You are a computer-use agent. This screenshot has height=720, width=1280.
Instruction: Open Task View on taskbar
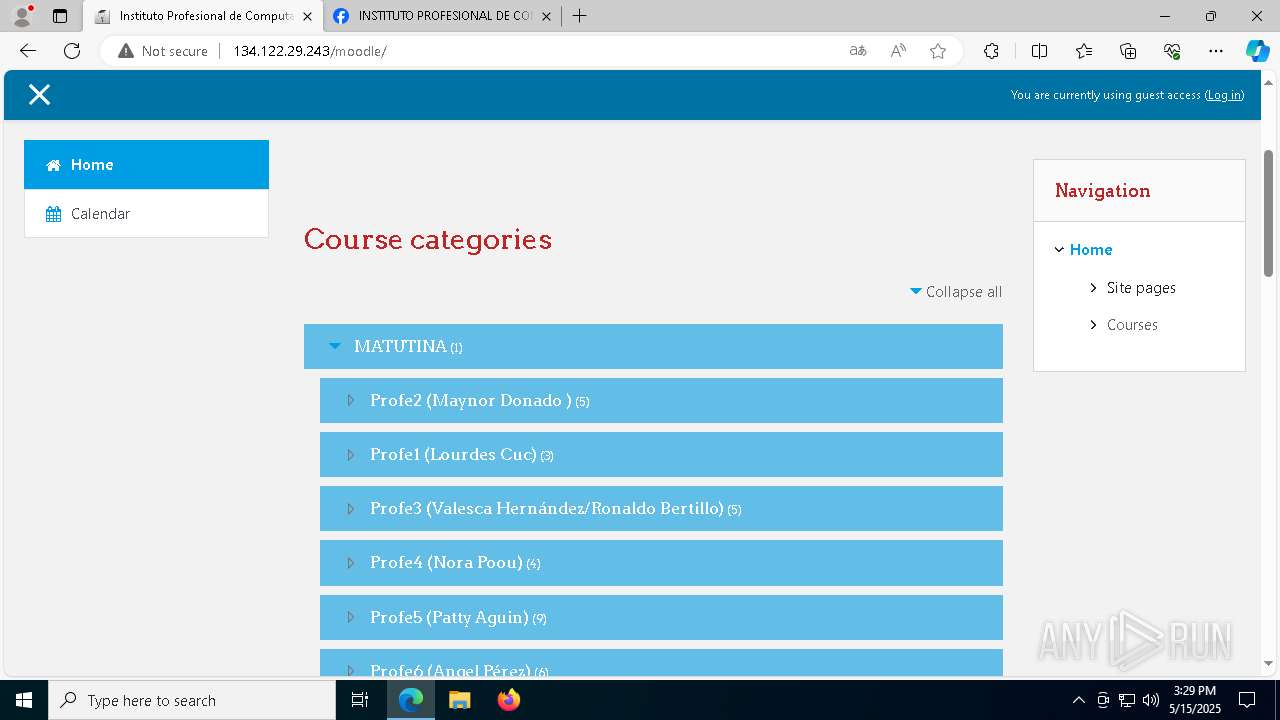pos(360,700)
